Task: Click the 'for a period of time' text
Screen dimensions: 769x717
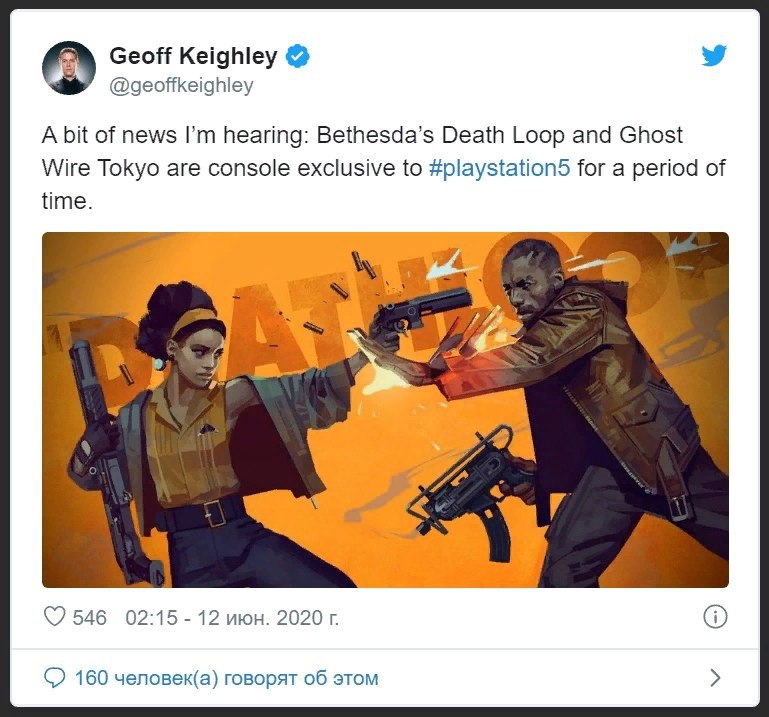Action: 384,184
